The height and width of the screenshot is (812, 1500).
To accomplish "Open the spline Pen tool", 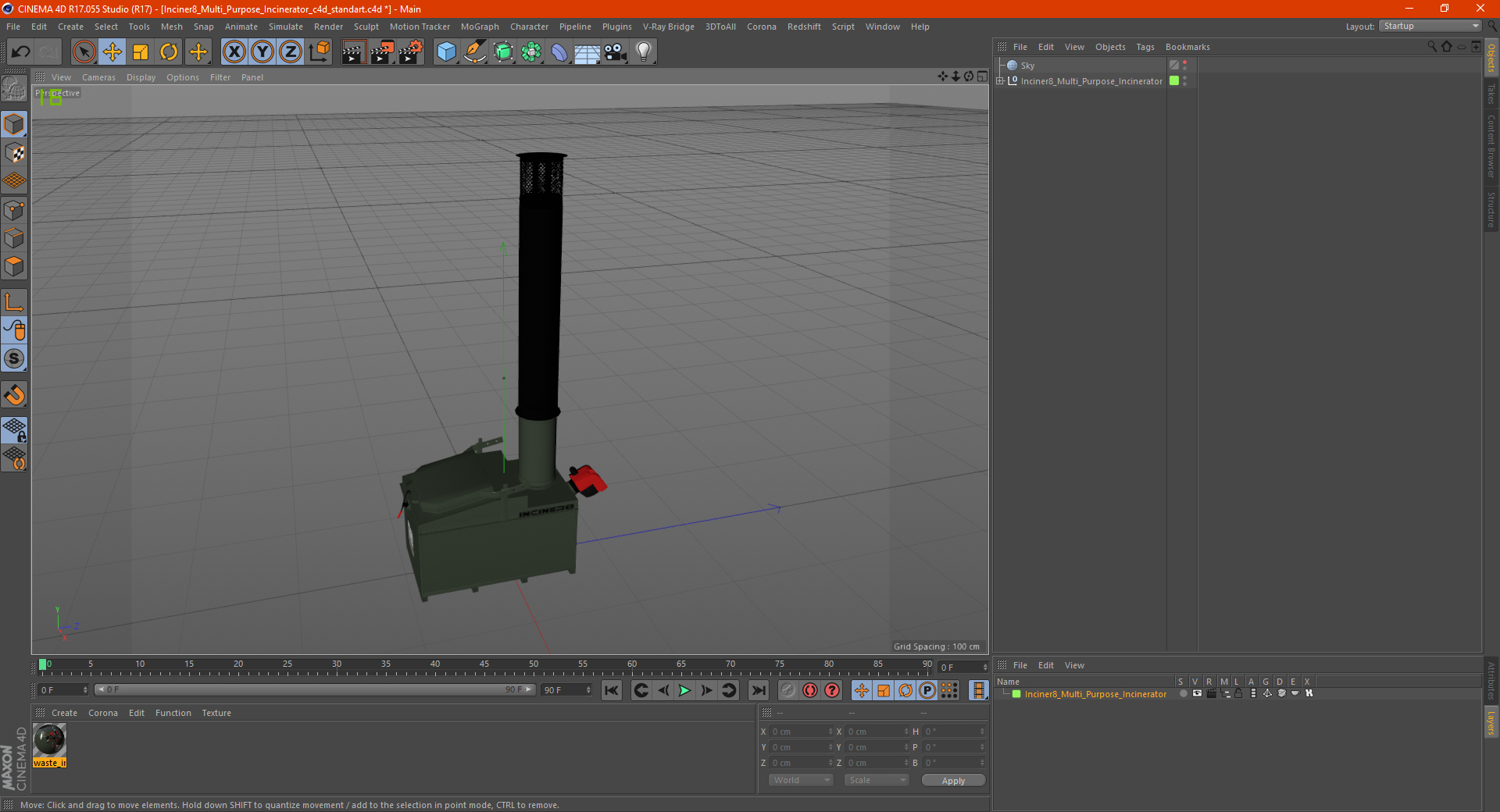I will [475, 52].
